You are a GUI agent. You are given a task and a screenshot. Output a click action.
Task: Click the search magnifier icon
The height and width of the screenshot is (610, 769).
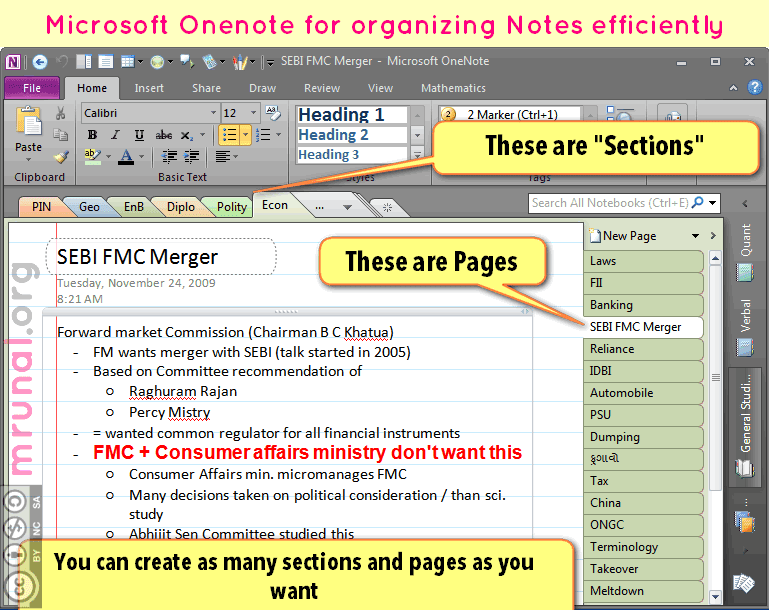pos(697,203)
